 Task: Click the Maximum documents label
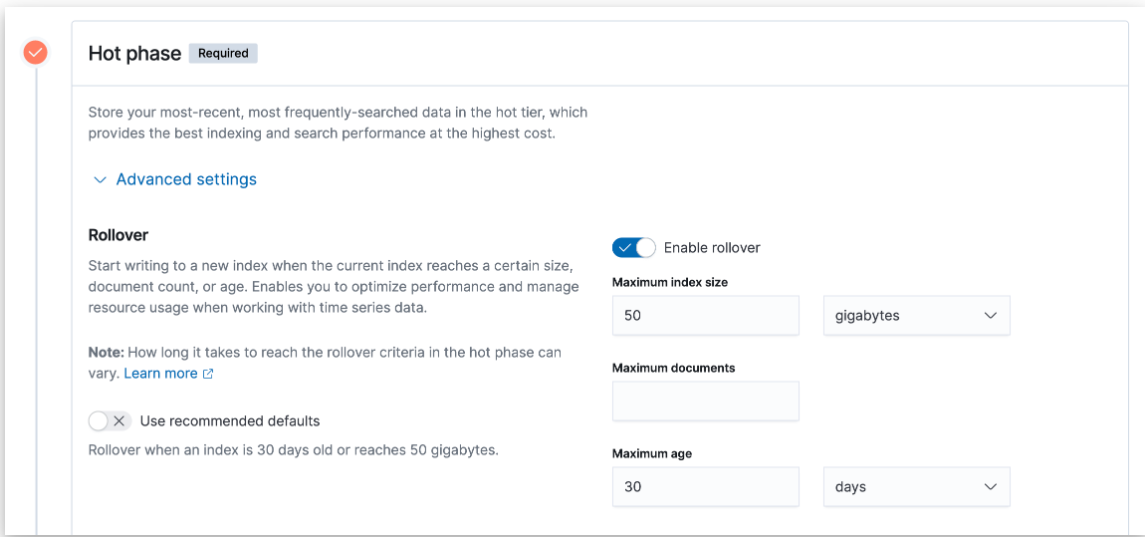[x=673, y=368]
